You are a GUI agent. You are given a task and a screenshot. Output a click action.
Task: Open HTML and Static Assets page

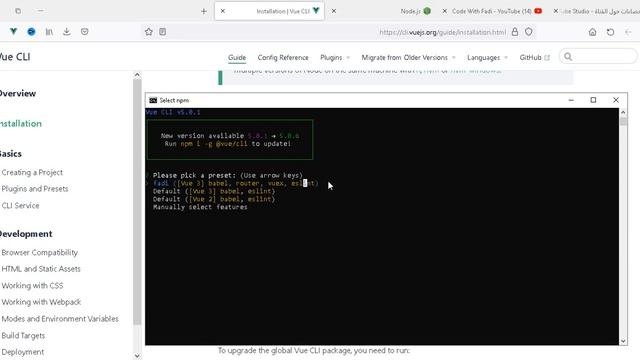click(x=41, y=269)
